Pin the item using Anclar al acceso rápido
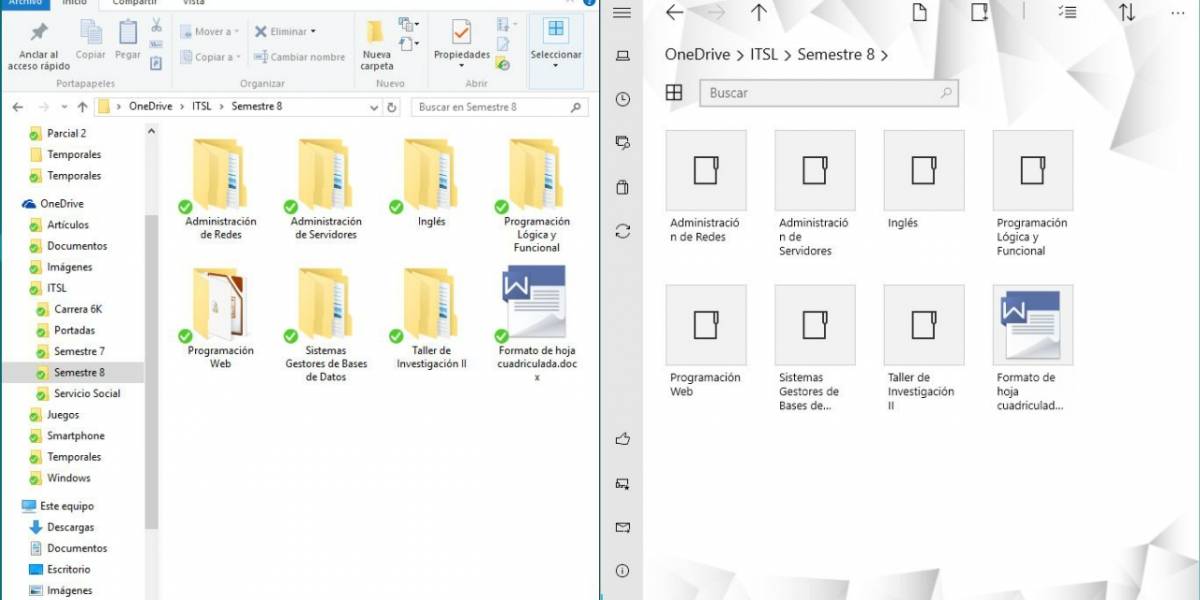 (x=39, y=46)
